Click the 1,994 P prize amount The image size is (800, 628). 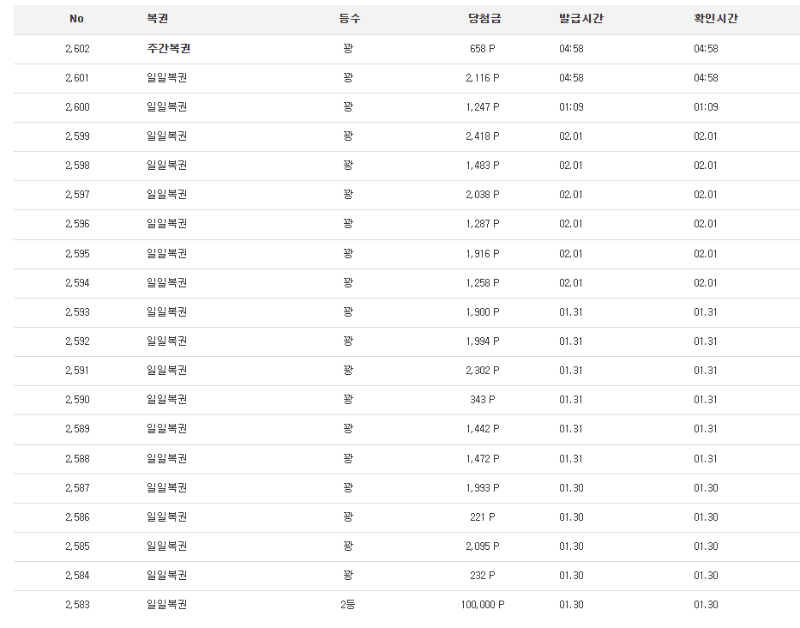pos(482,341)
